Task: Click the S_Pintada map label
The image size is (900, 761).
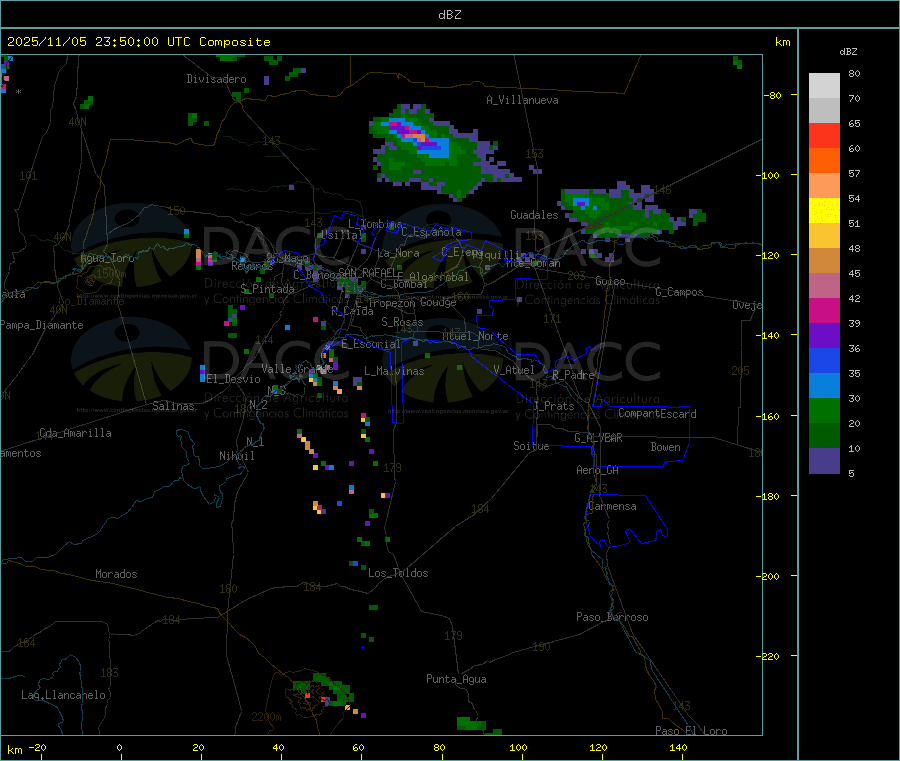Action: [x=267, y=289]
